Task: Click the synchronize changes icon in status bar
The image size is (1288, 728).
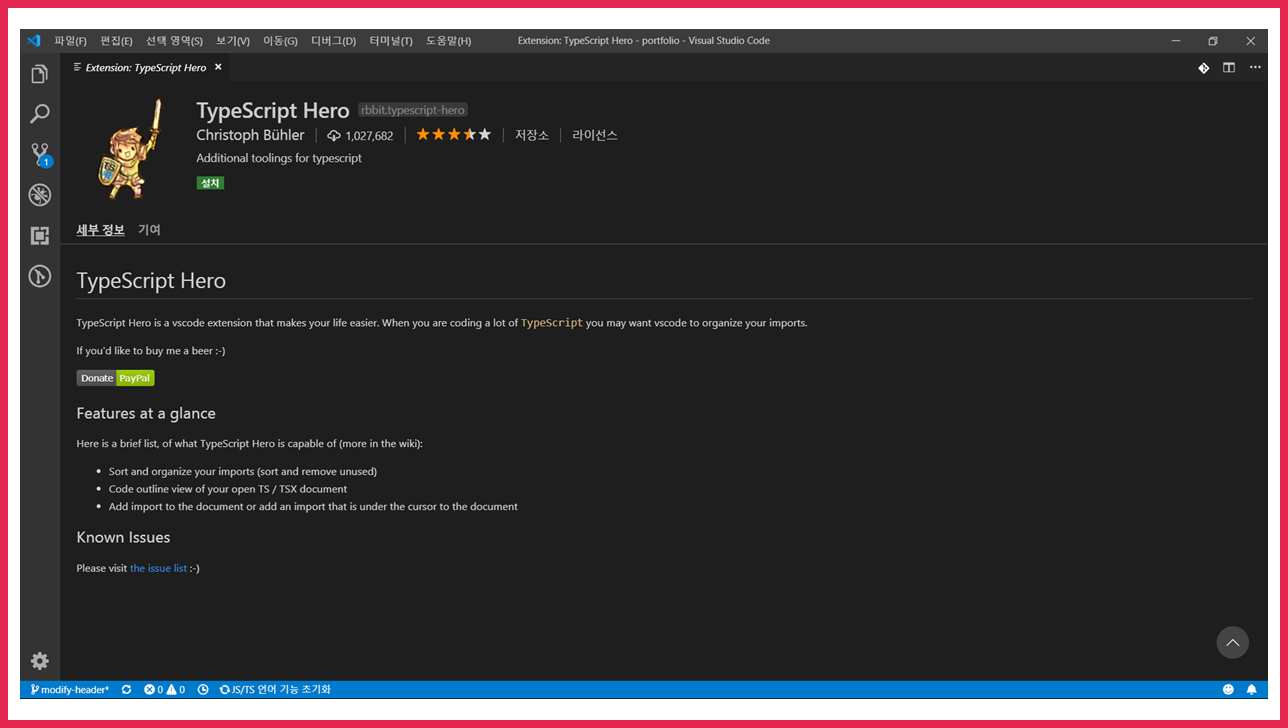Action: [x=126, y=690]
